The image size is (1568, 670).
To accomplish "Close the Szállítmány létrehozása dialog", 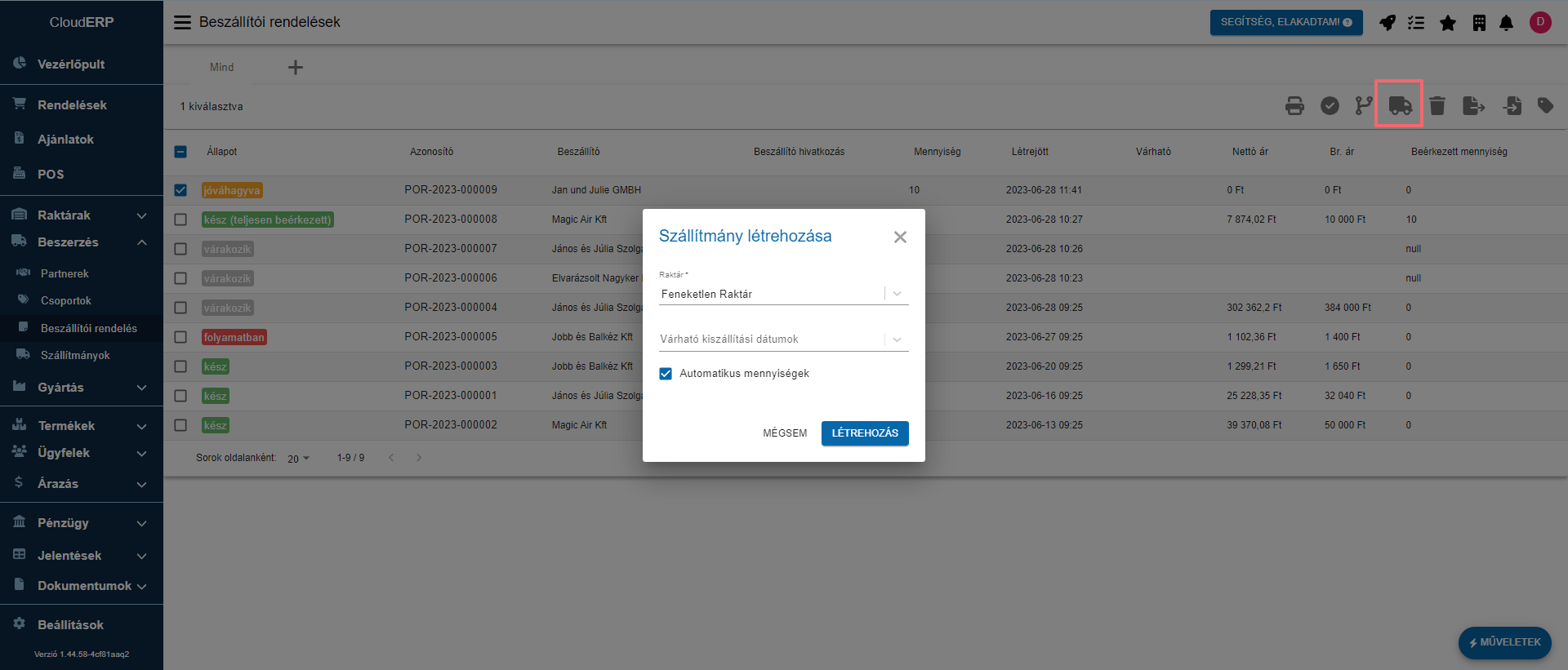I will 900,237.
